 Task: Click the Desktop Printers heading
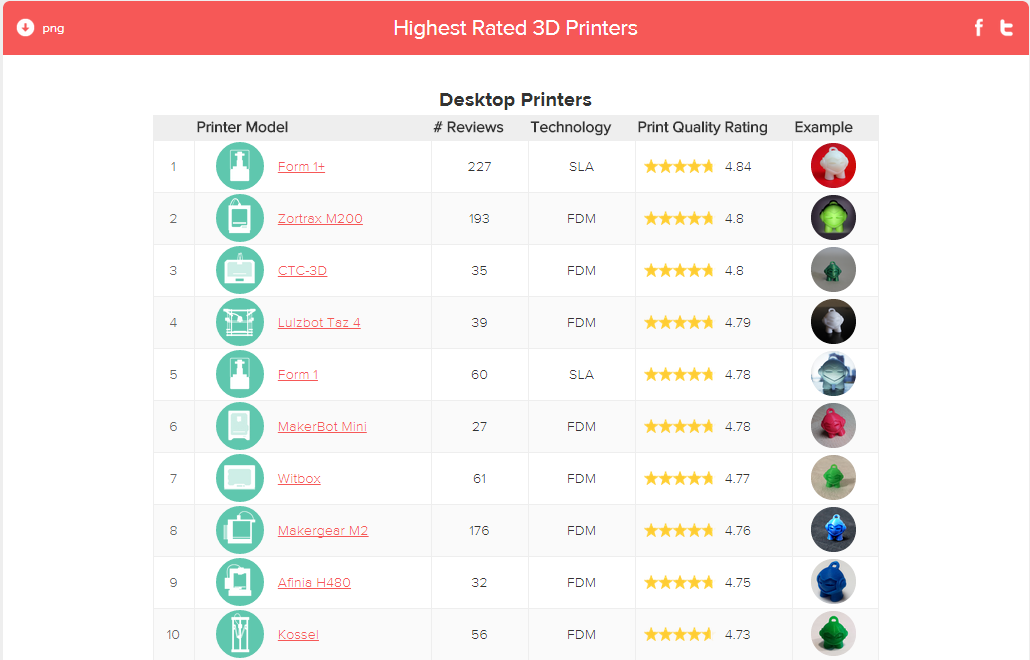click(x=515, y=100)
